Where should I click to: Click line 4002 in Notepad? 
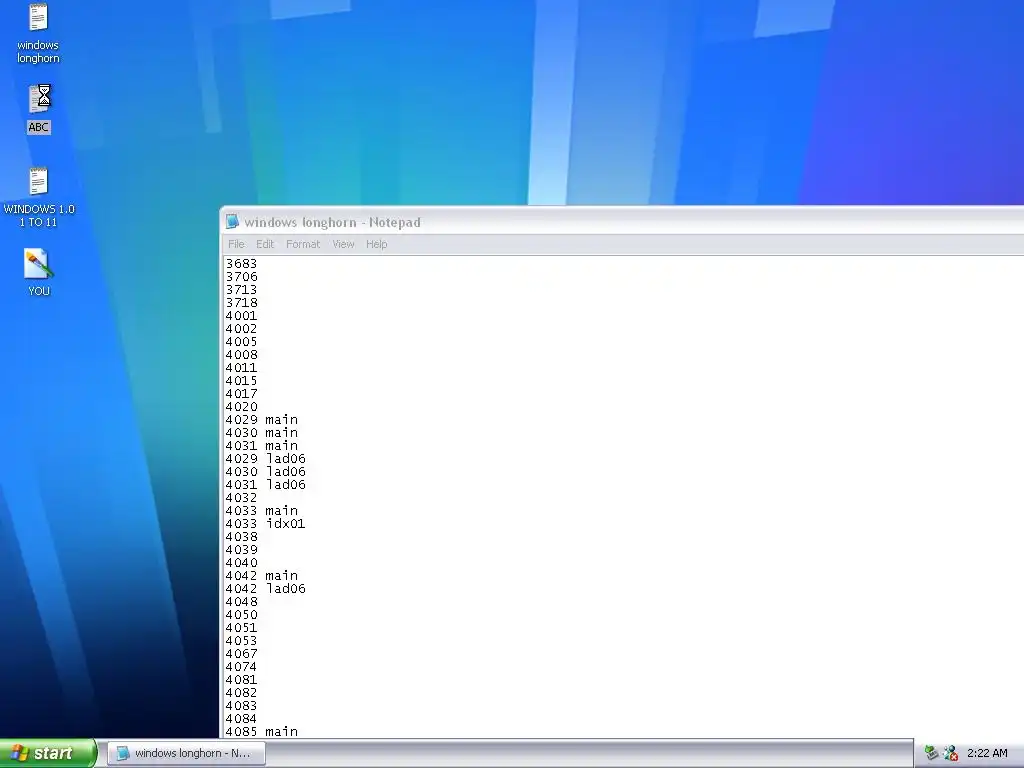[241, 329]
